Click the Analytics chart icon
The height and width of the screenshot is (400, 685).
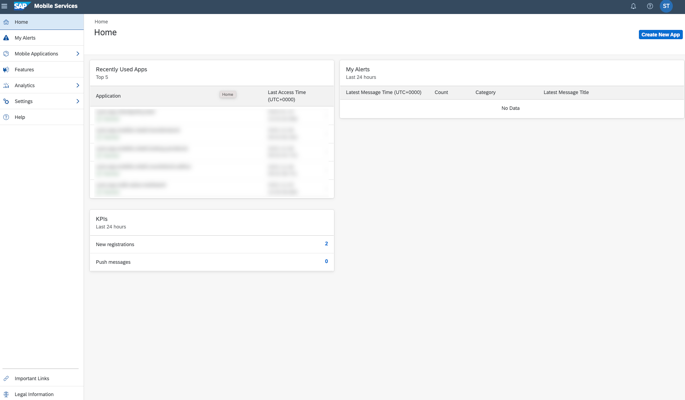pos(6,86)
